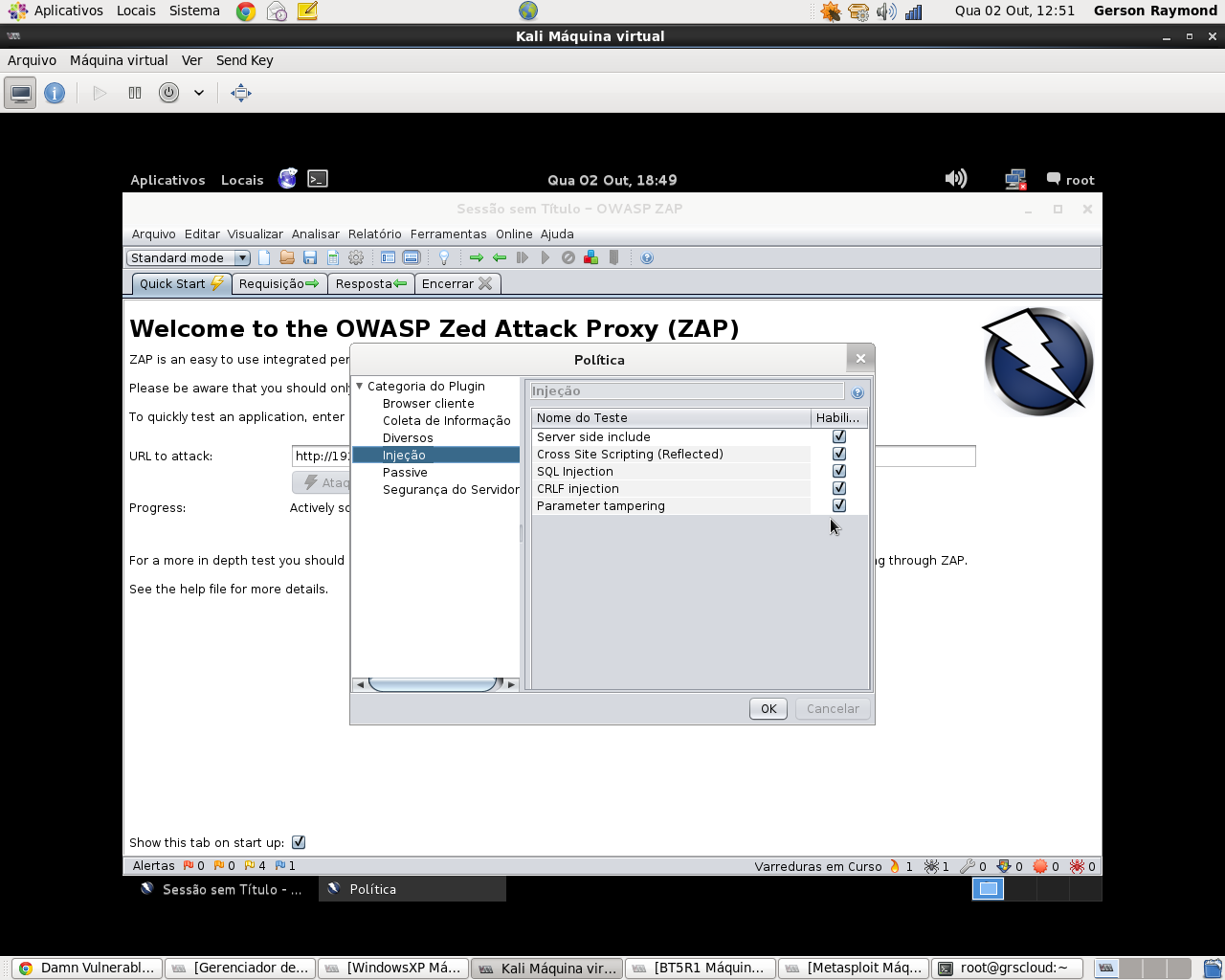Click the virtual machine info icon
The height and width of the screenshot is (980, 1225).
[55, 93]
